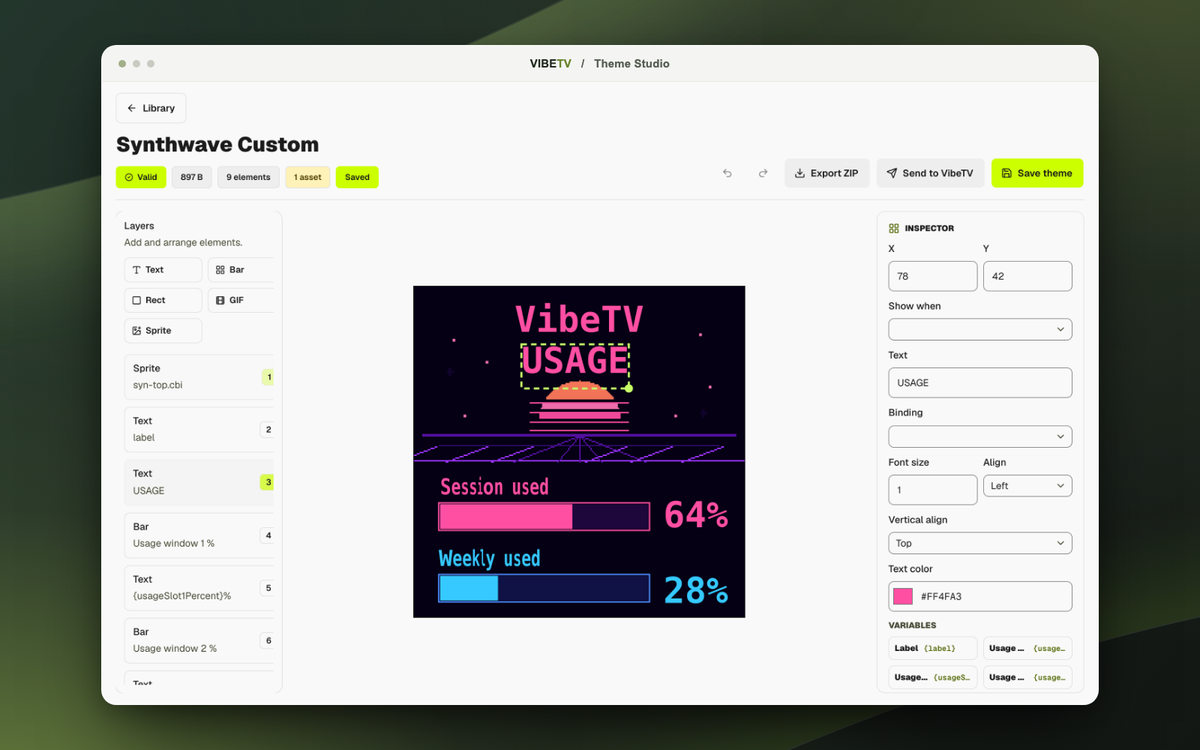
Task: Click the 1 asset badge
Action: pos(308,177)
